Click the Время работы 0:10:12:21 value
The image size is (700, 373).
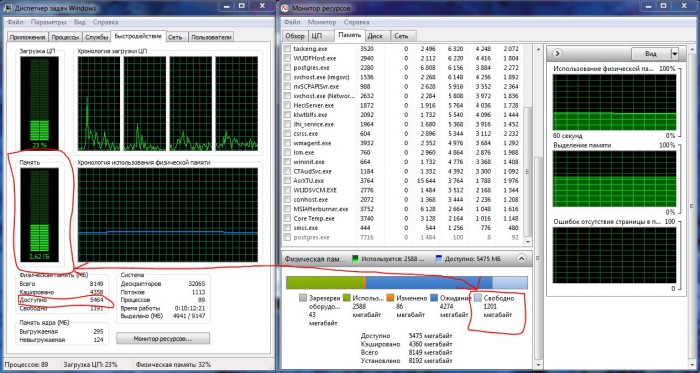[191, 308]
